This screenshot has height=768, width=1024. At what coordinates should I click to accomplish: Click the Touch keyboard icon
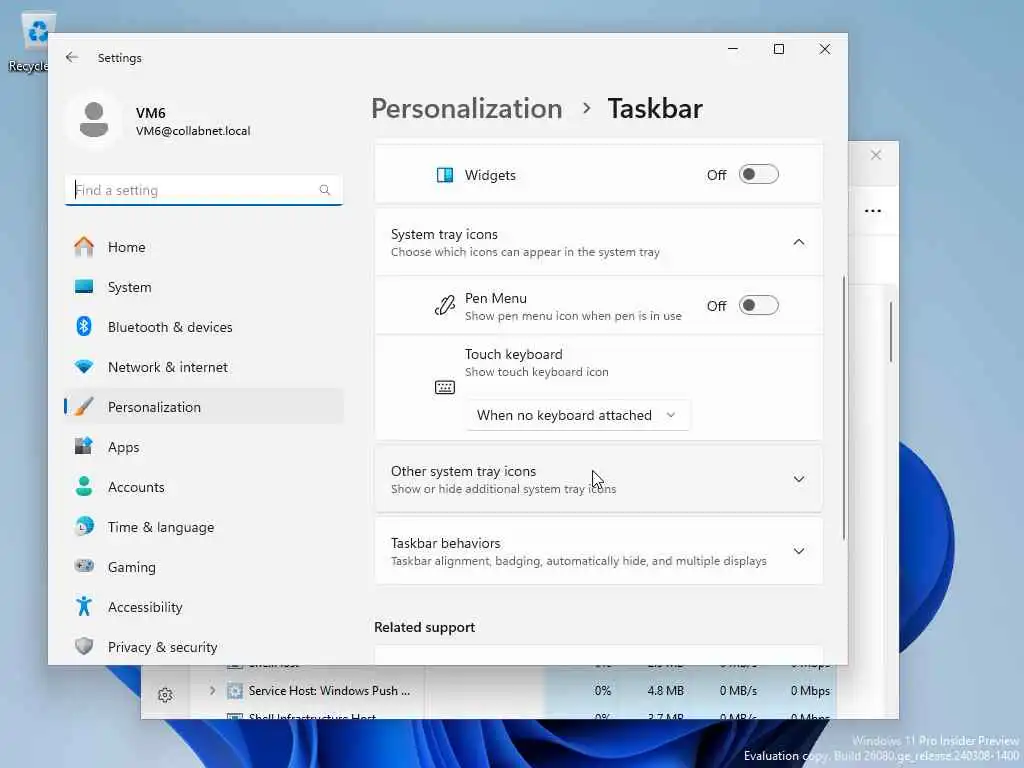[x=445, y=387]
